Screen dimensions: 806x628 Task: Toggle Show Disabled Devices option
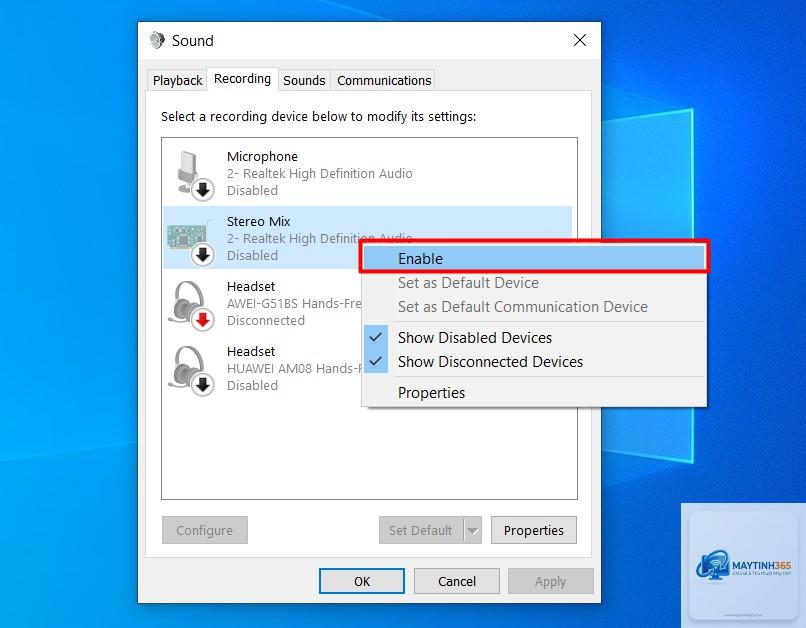tap(534, 338)
